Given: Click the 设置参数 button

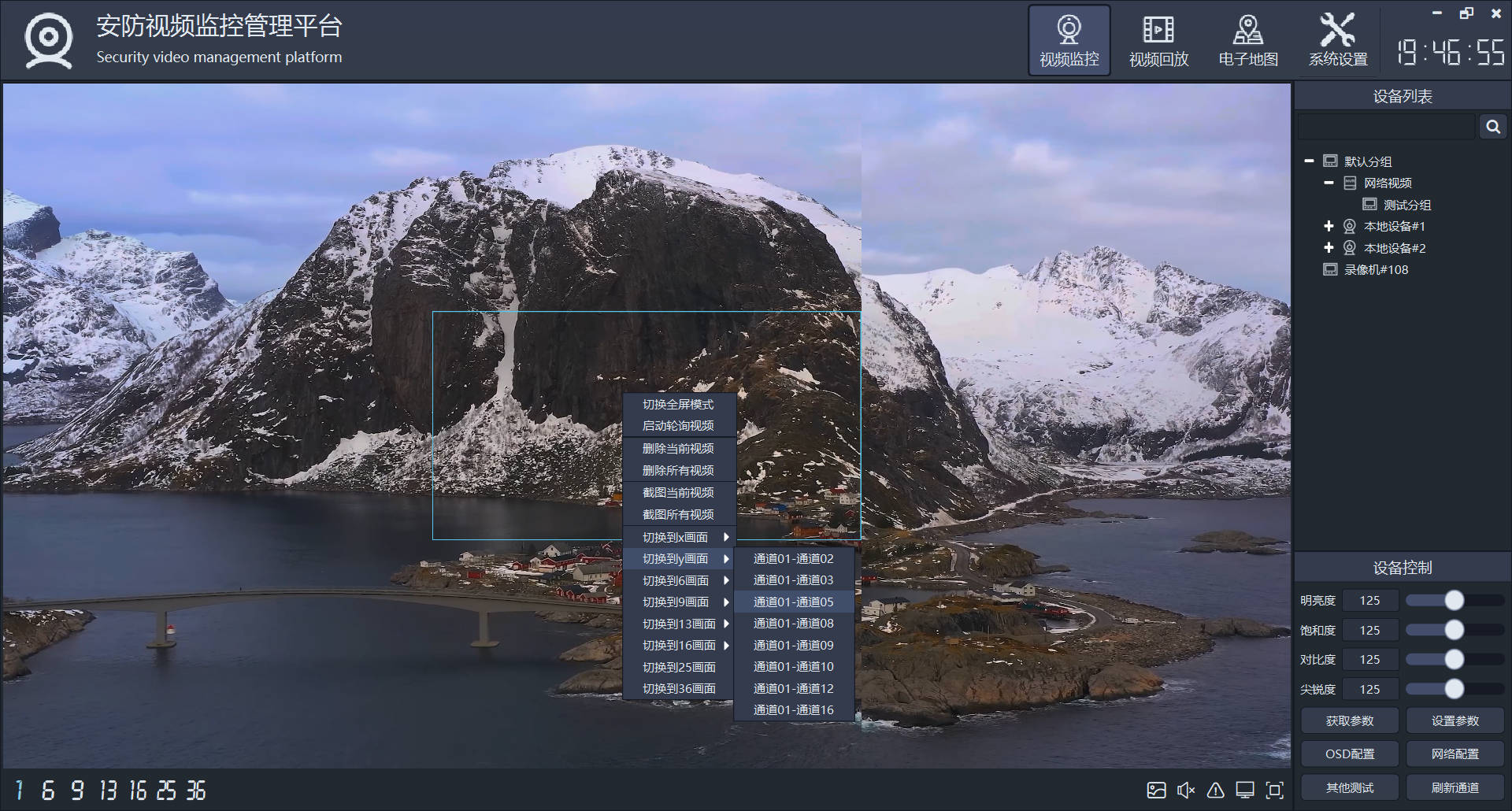Looking at the screenshot, I should click(x=1455, y=720).
